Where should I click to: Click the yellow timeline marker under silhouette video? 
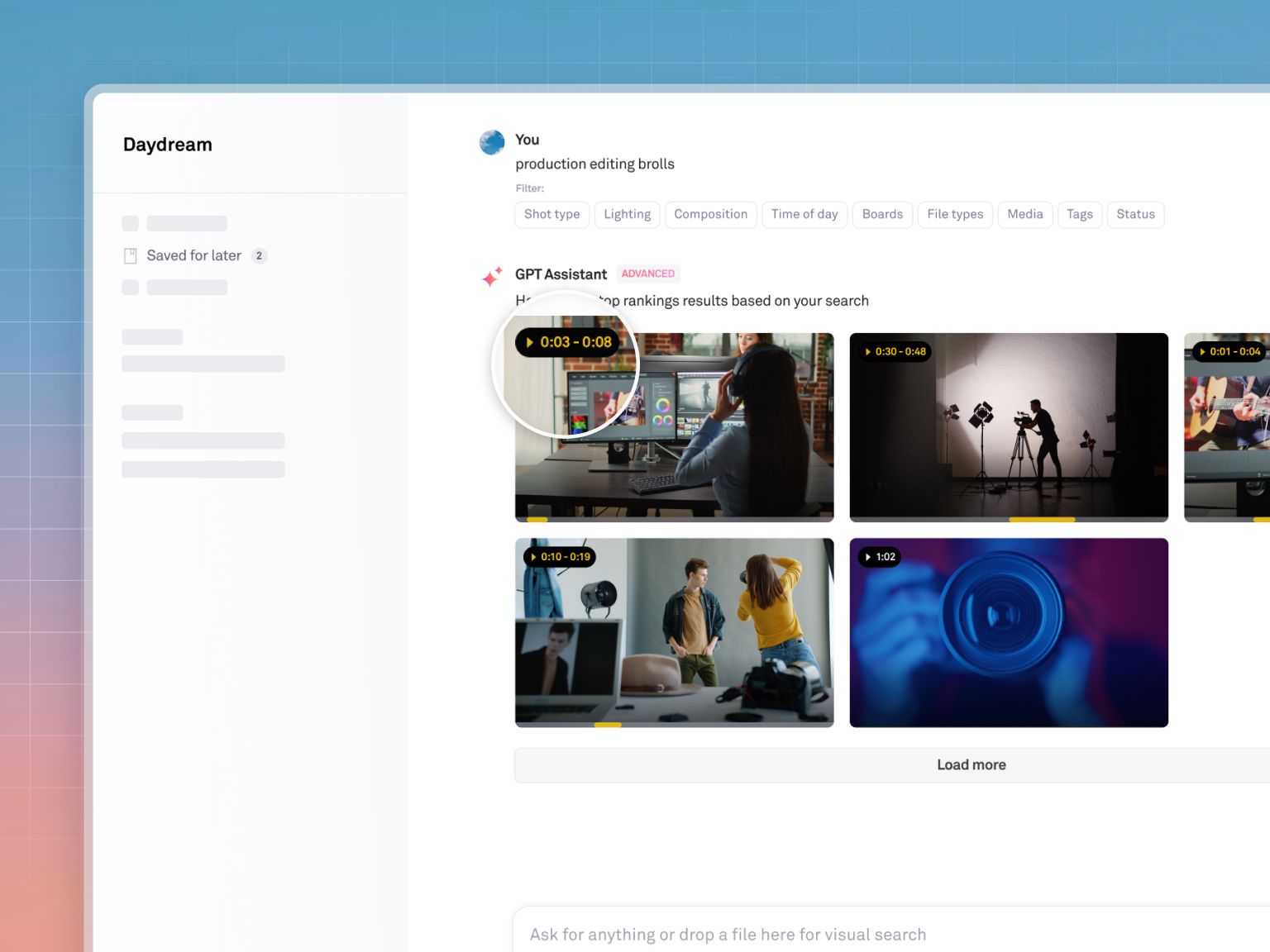1042,520
